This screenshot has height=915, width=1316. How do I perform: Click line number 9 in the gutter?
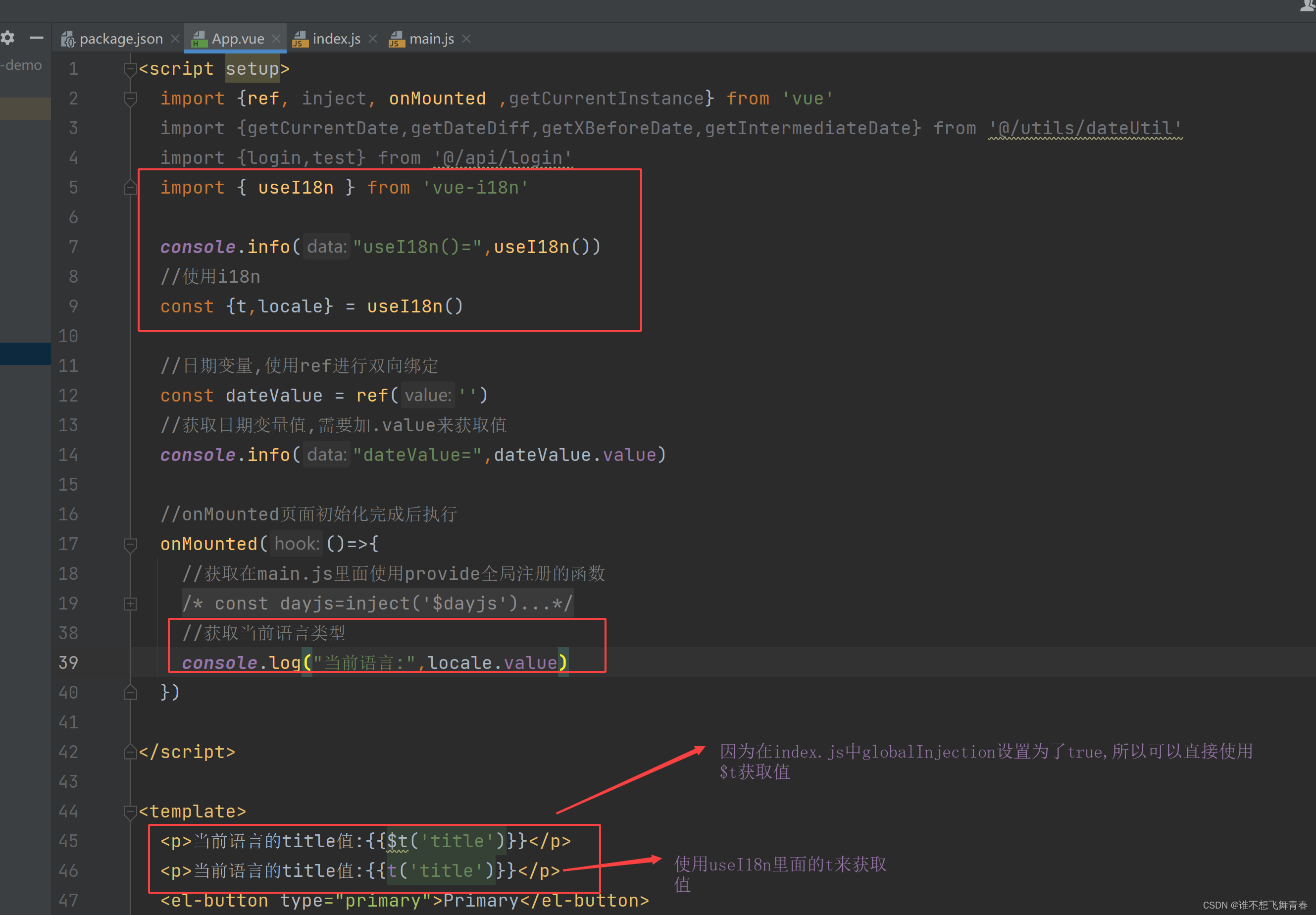pos(73,306)
